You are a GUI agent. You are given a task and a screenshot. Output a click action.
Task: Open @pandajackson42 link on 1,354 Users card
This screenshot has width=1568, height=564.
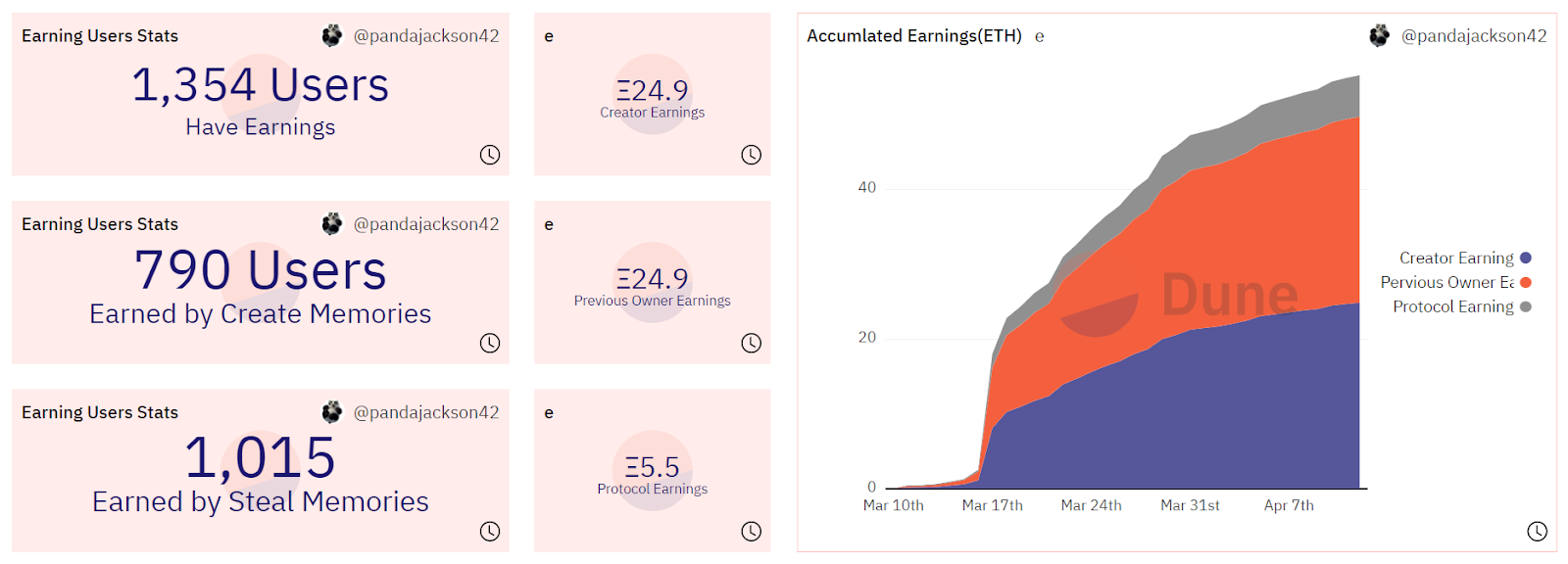tap(426, 36)
